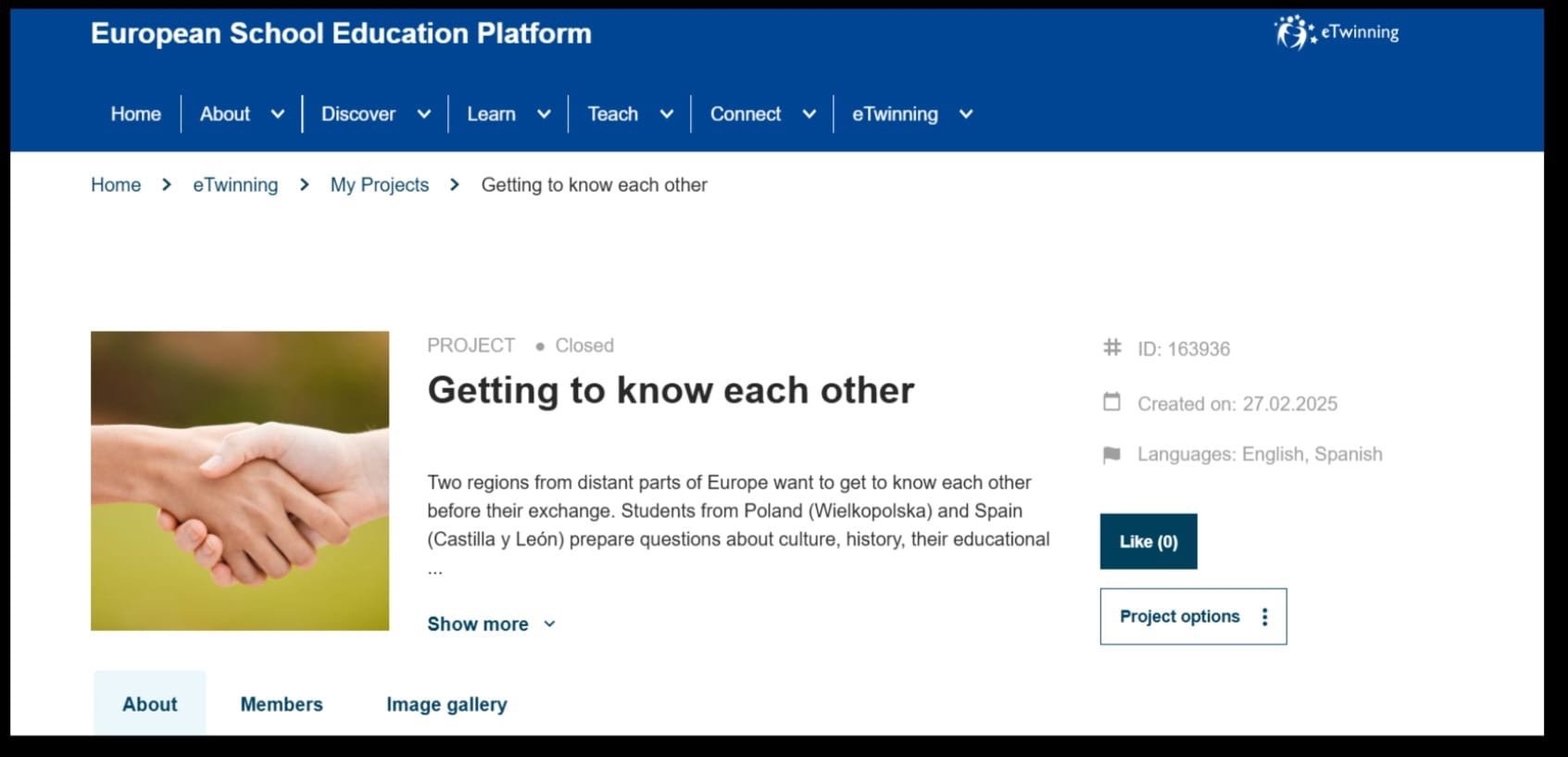
Task: Go to Home in the breadcrumb
Action: (x=116, y=184)
